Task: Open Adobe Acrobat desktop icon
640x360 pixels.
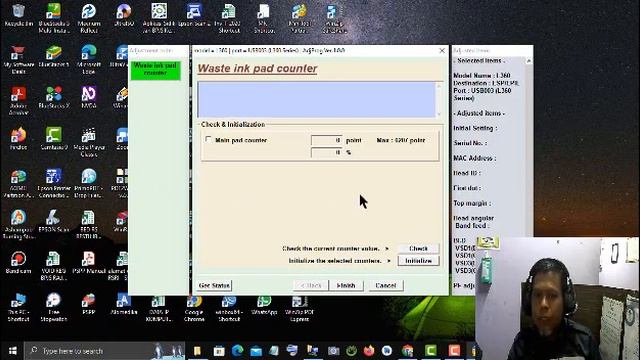Action: click(x=18, y=101)
